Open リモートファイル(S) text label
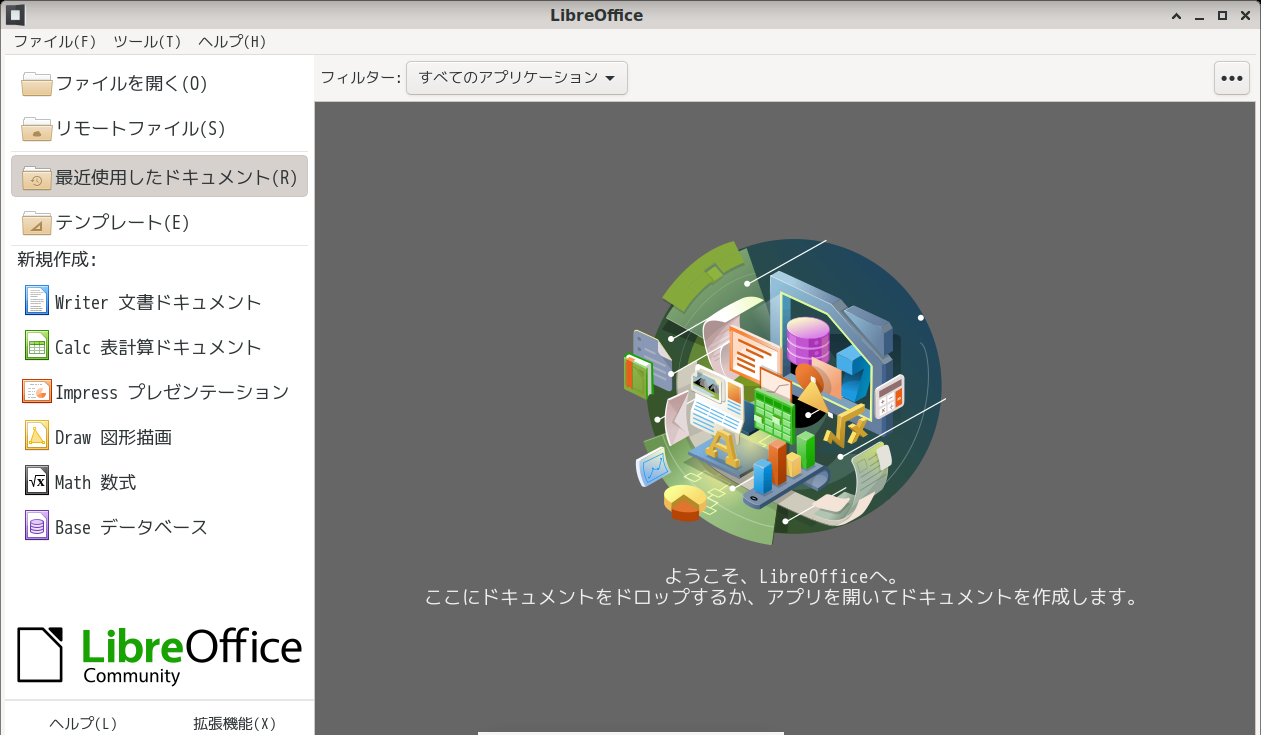1261x735 pixels. coord(140,129)
